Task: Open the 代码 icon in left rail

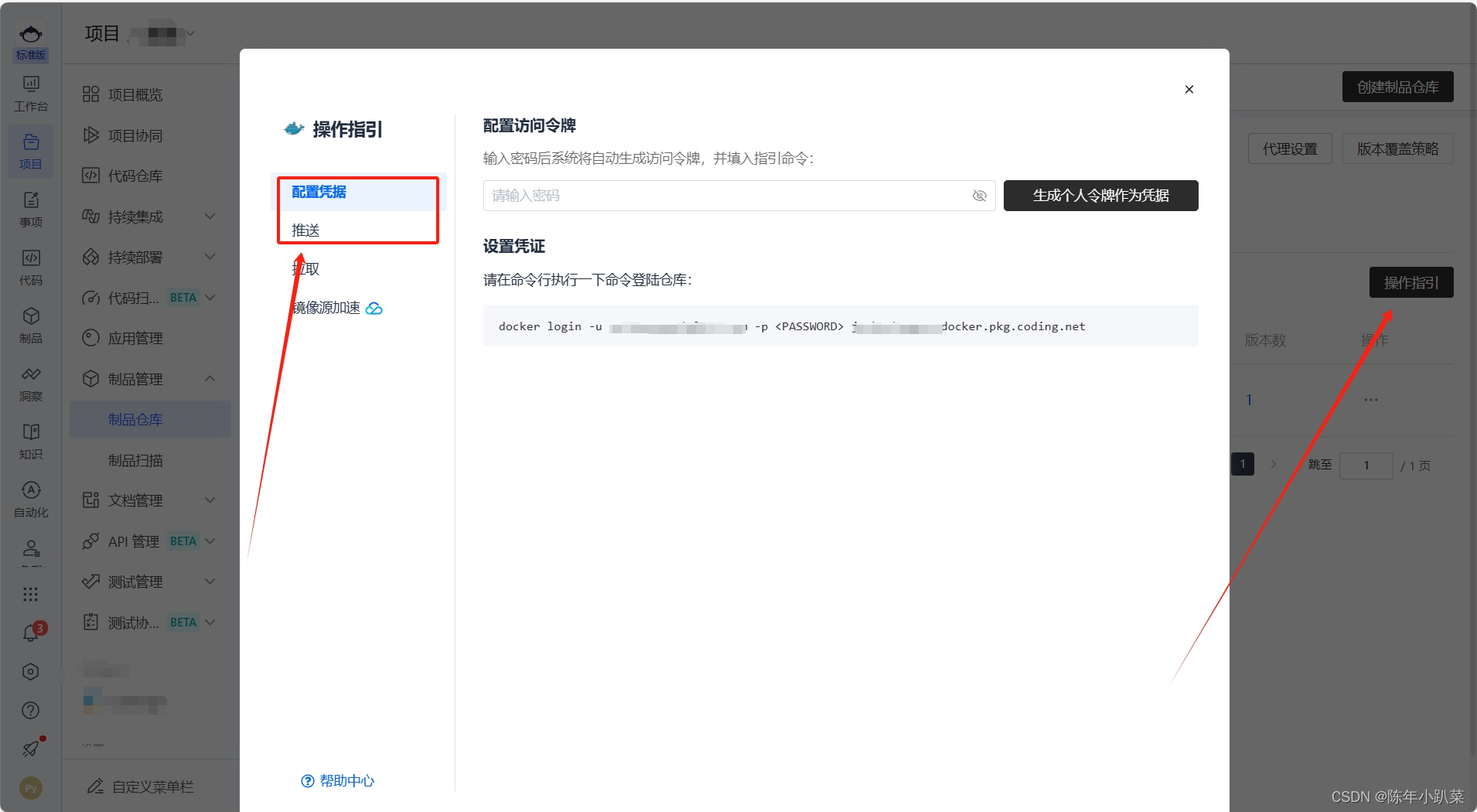Action: 31,268
